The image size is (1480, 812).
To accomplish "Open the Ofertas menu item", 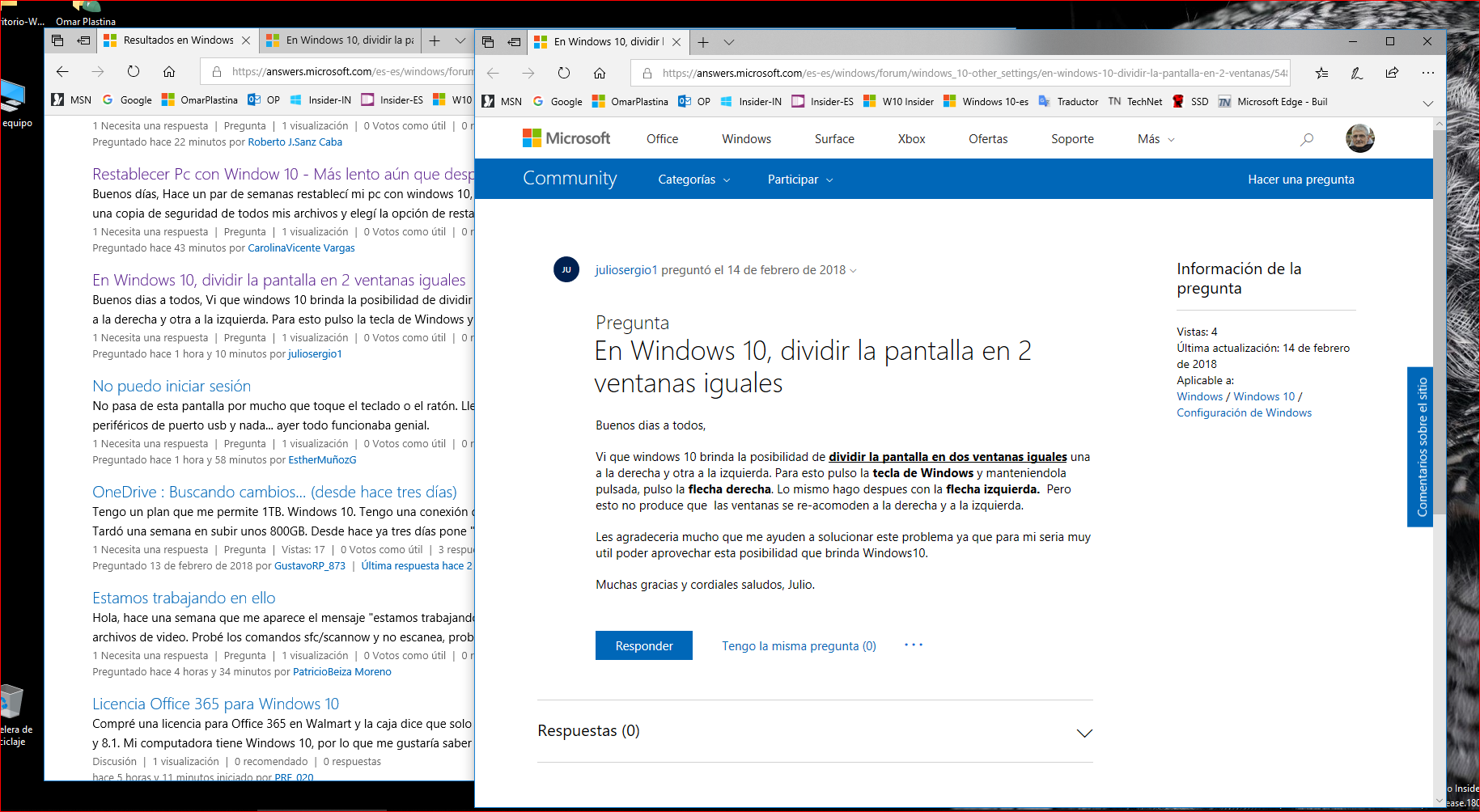I will (x=988, y=139).
